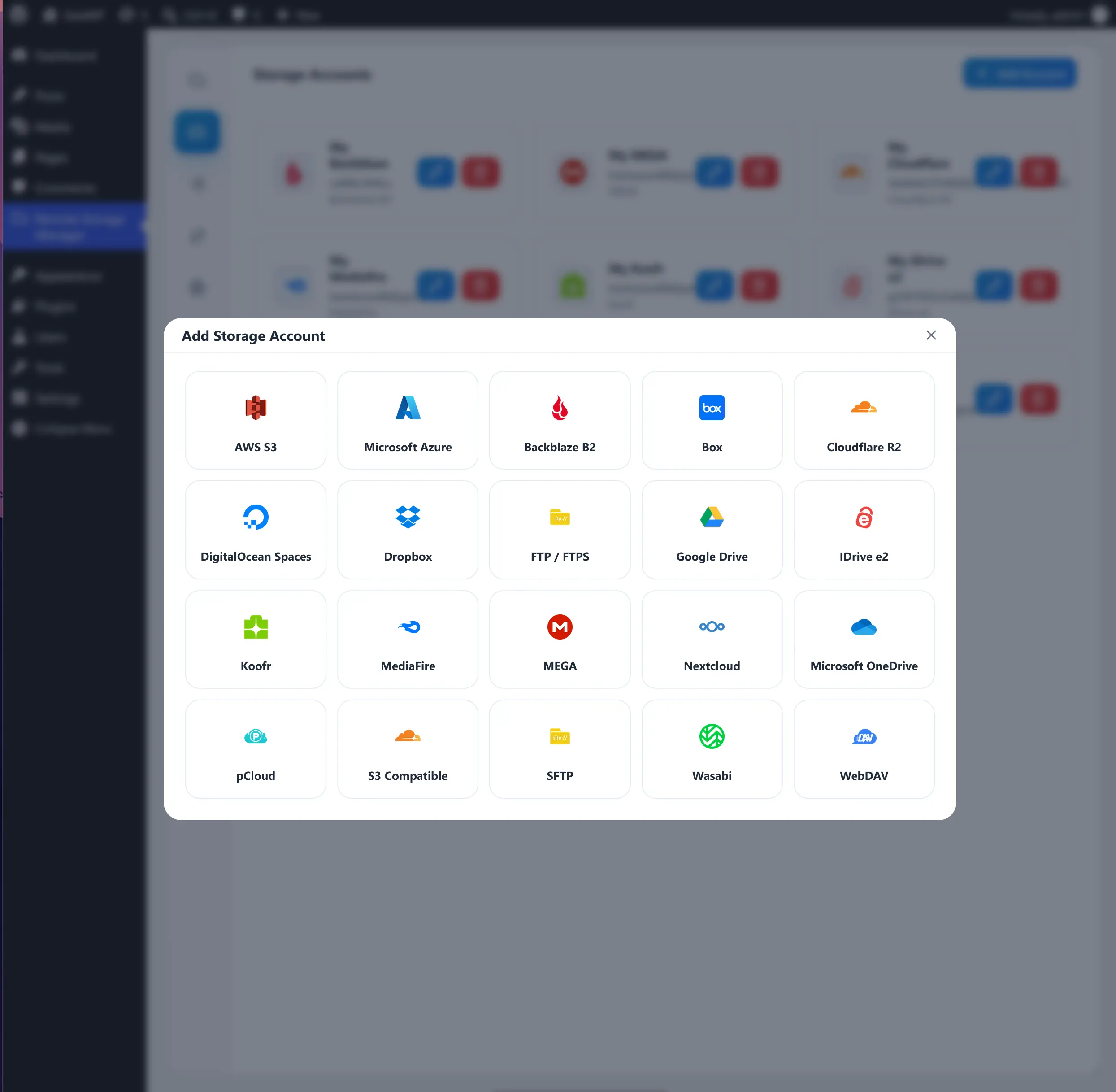Select the FTP / FTPS option
The height and width of the screenshot is (1092, 1116).
tap(560, 530)
